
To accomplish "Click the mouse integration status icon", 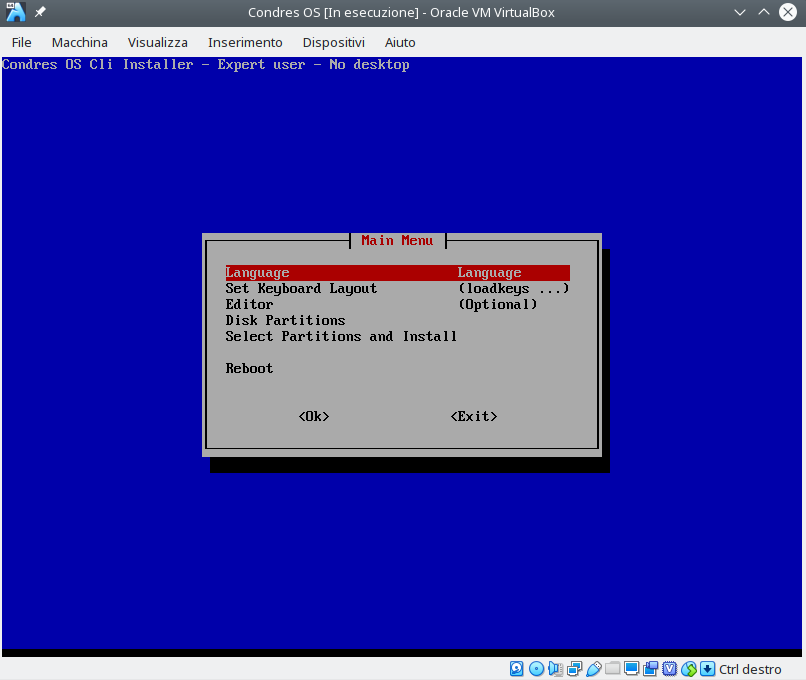I will tap(688, 669).
